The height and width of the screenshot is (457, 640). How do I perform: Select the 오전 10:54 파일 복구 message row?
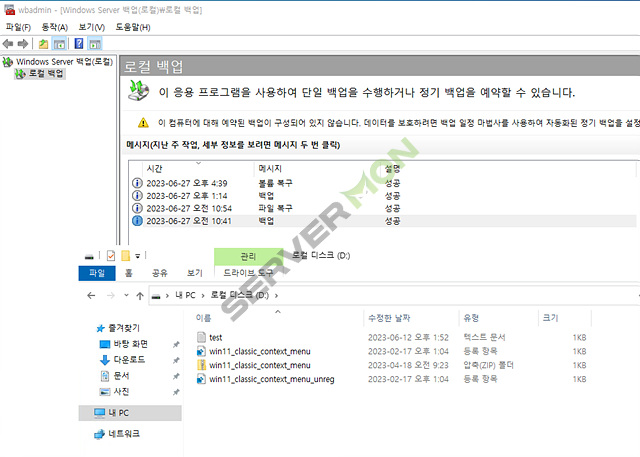pyautogui.click(x=383, y=209)
